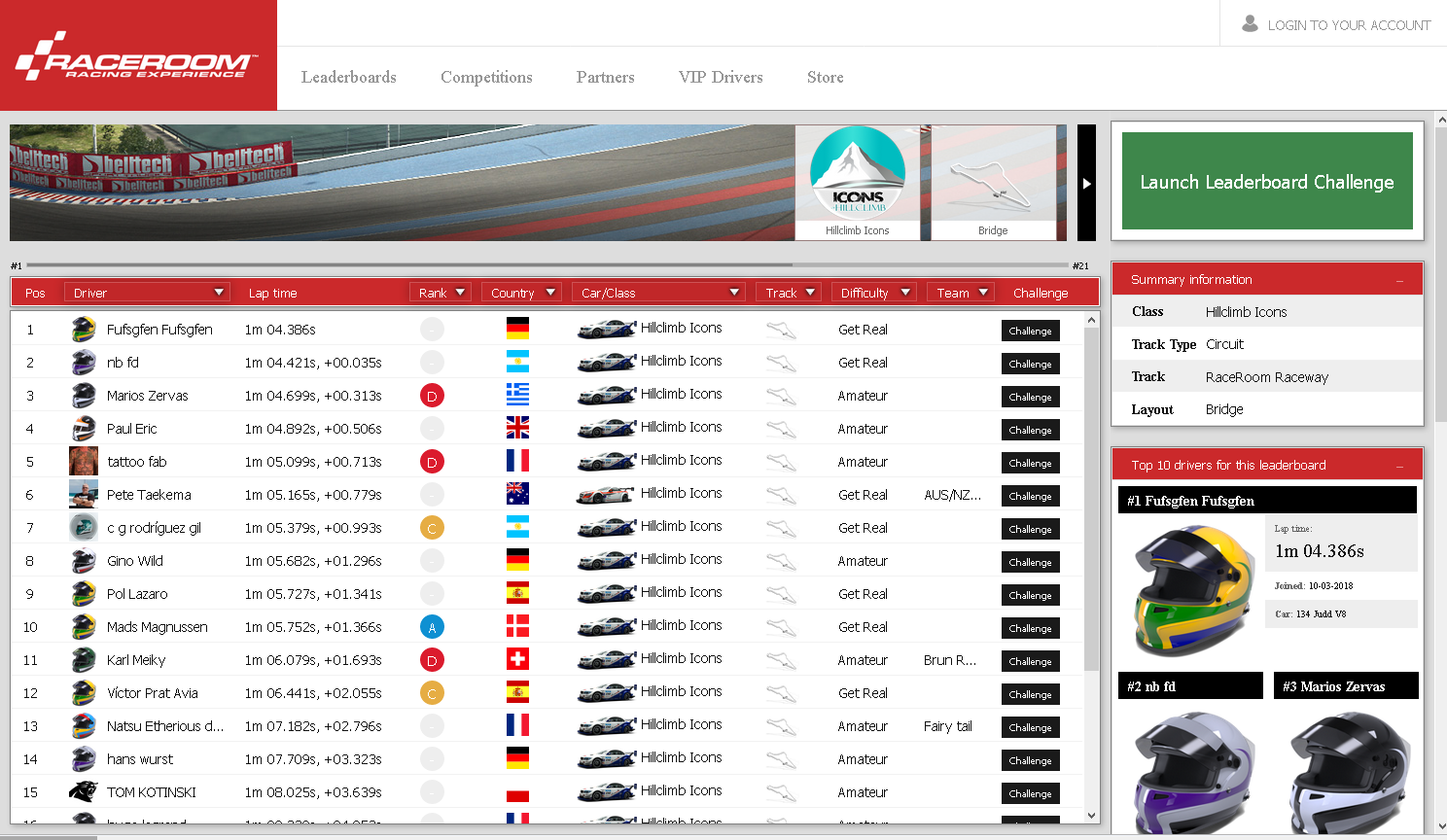Click the RaceRoom Racing Experience logo

tap(138, 55)
